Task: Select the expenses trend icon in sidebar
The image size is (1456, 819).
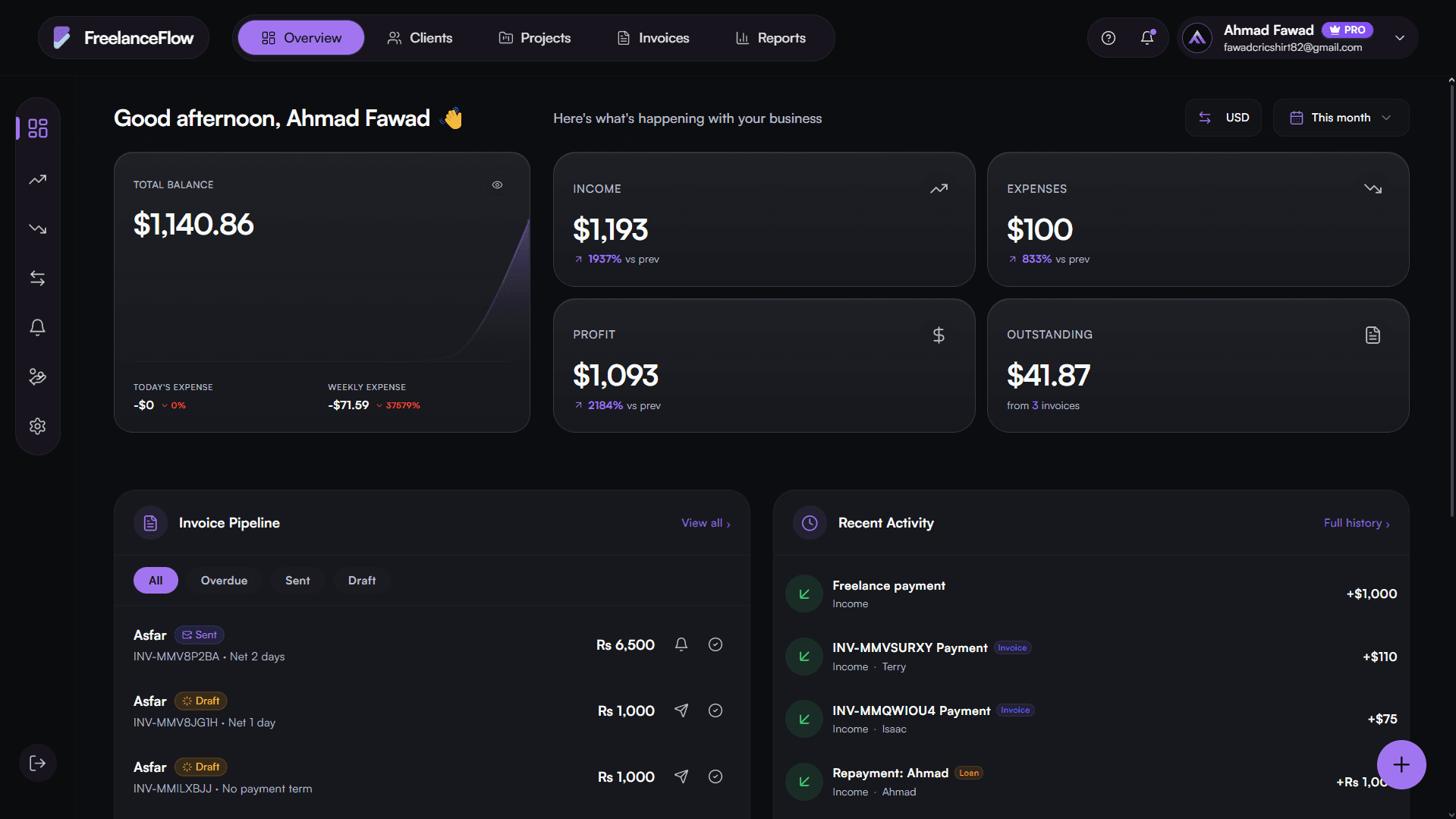Action: [37, 228]
